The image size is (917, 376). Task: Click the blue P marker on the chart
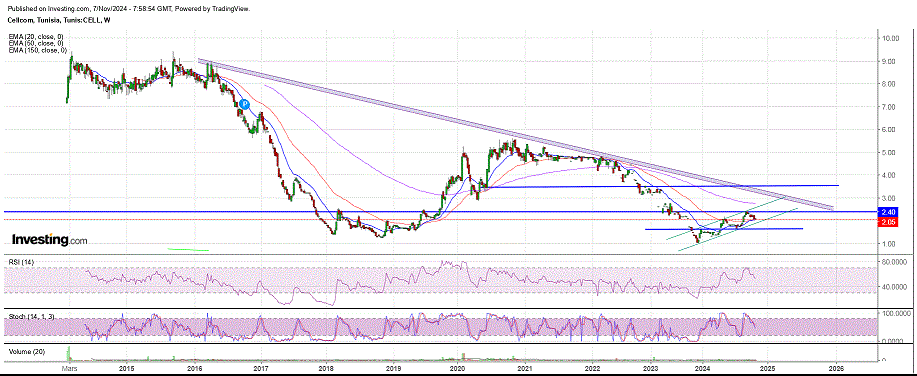(244, 104)
